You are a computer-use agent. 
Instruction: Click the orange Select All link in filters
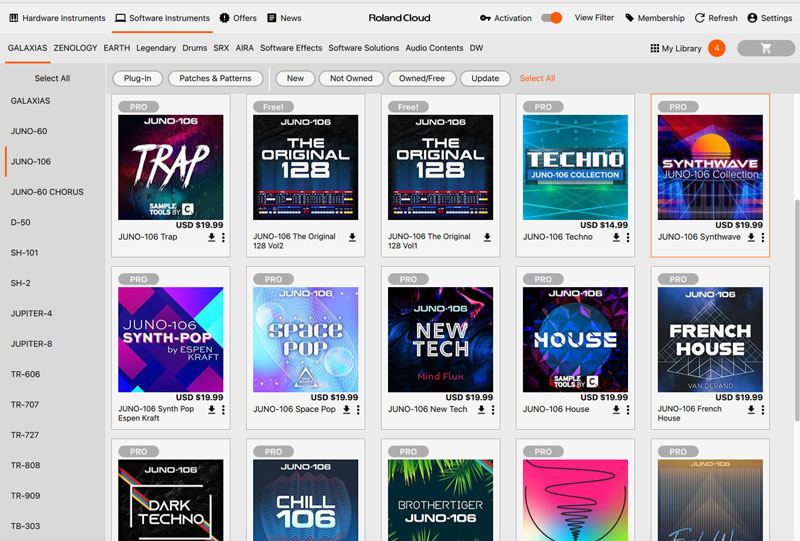[x=537, y=78]
